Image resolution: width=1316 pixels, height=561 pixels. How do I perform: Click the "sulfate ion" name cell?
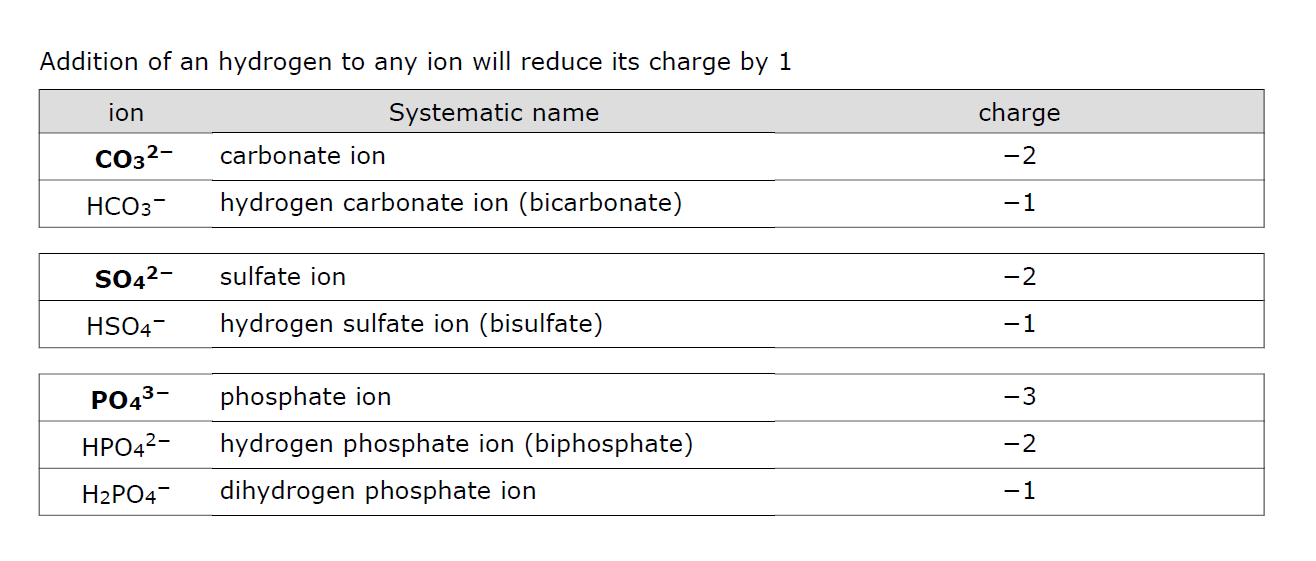click(283, 277)
